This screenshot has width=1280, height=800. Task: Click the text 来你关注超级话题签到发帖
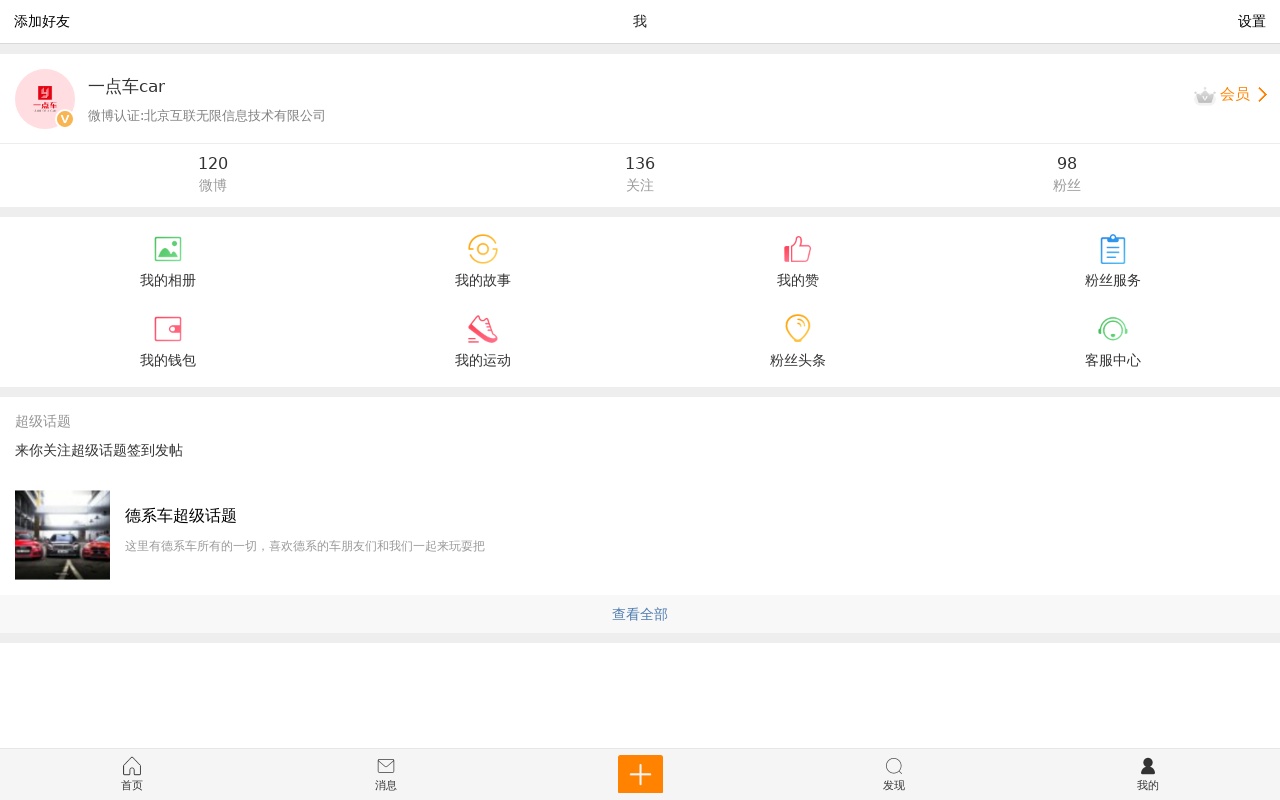(x=99, y=450)
